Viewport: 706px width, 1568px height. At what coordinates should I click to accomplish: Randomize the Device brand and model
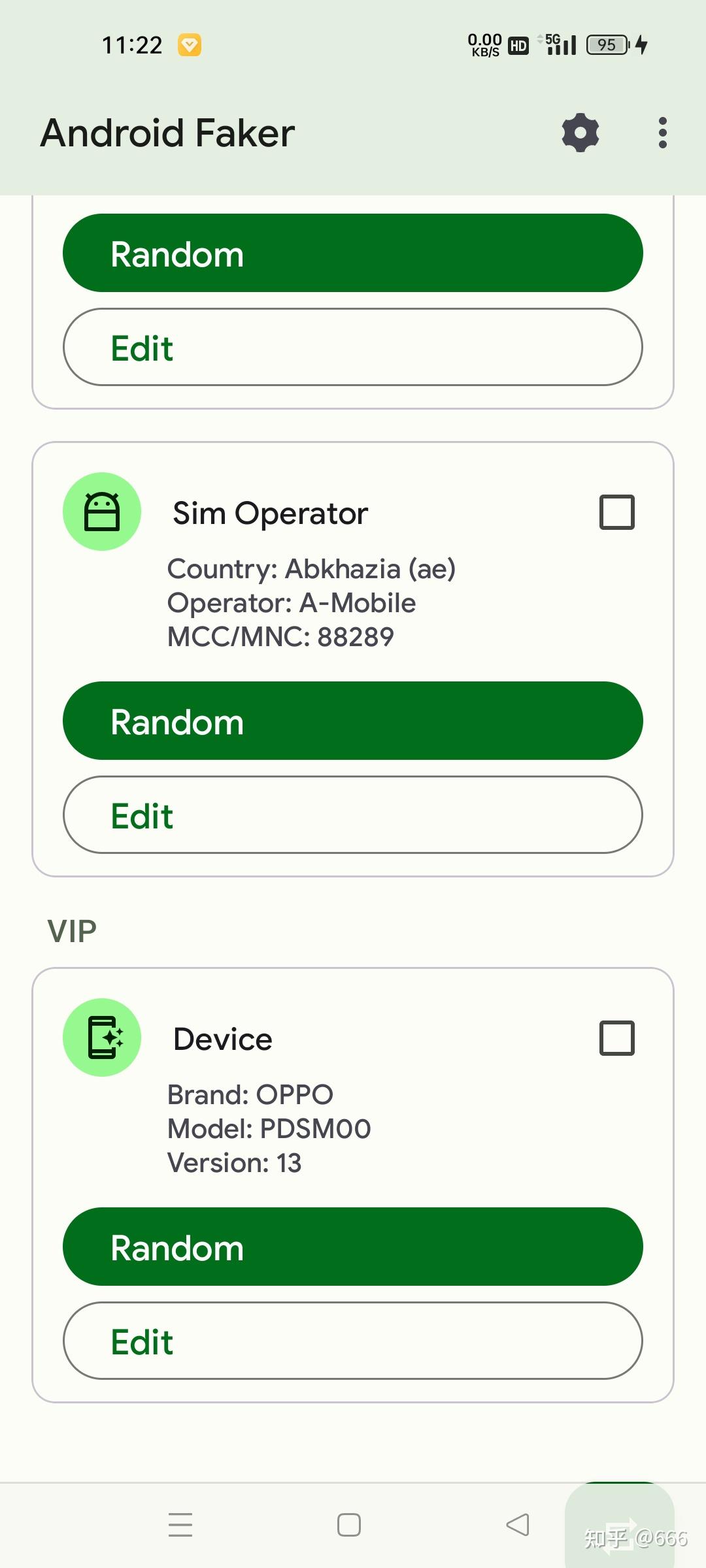point(353,1247)
